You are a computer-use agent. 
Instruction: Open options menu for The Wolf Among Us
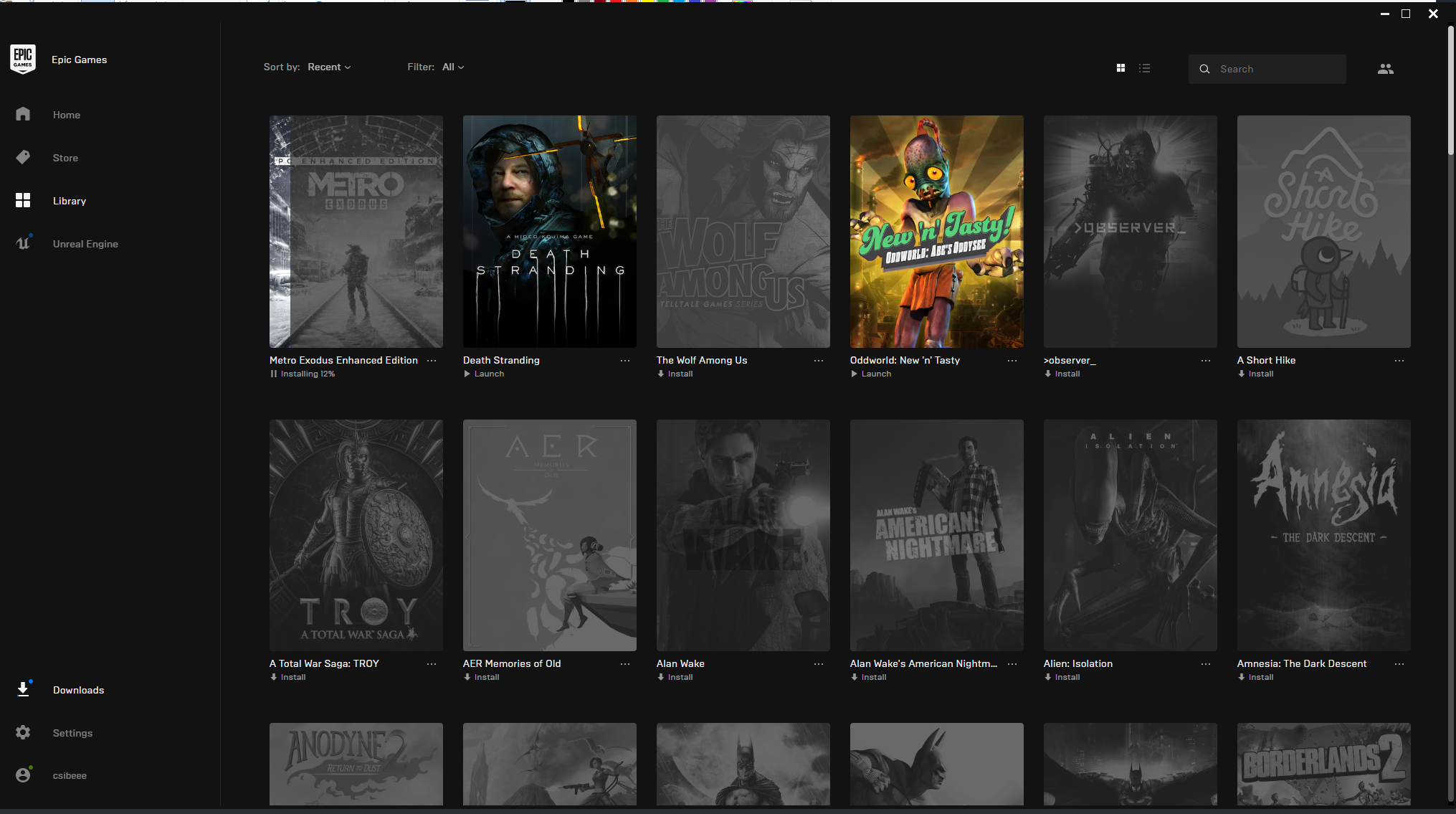819,361
